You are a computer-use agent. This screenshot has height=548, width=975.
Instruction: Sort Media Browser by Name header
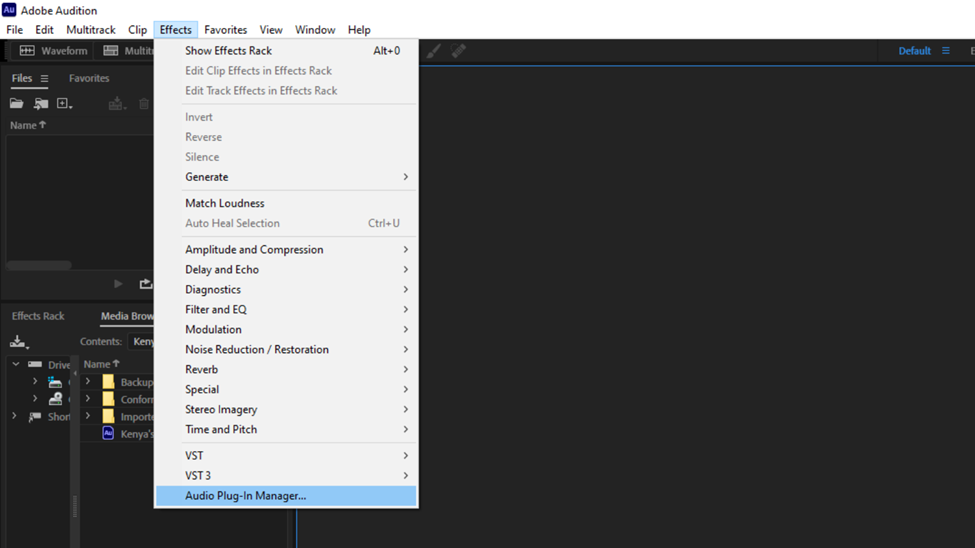[x=101, y=364]
